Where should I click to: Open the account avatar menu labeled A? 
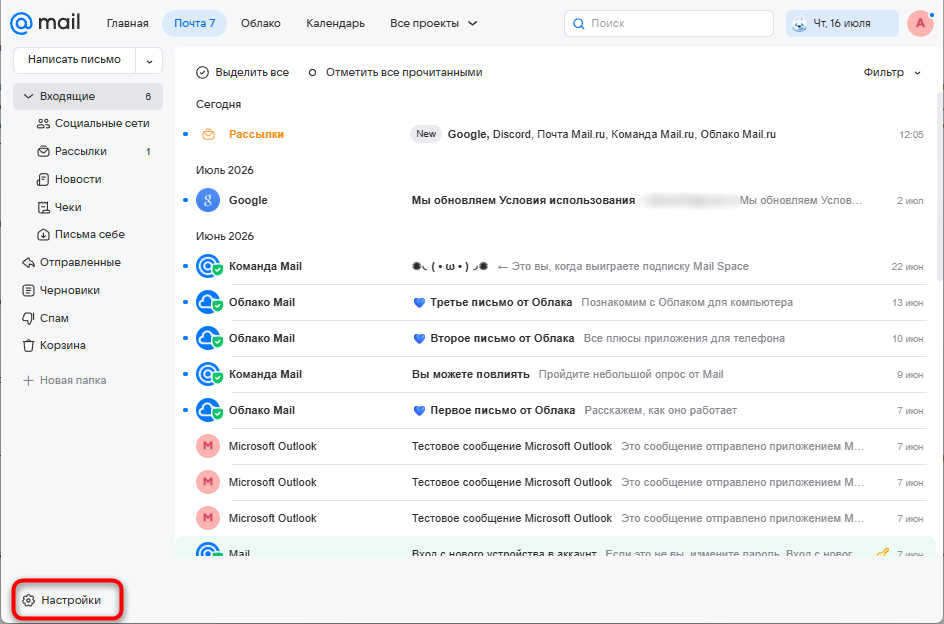tap(920, 23)
